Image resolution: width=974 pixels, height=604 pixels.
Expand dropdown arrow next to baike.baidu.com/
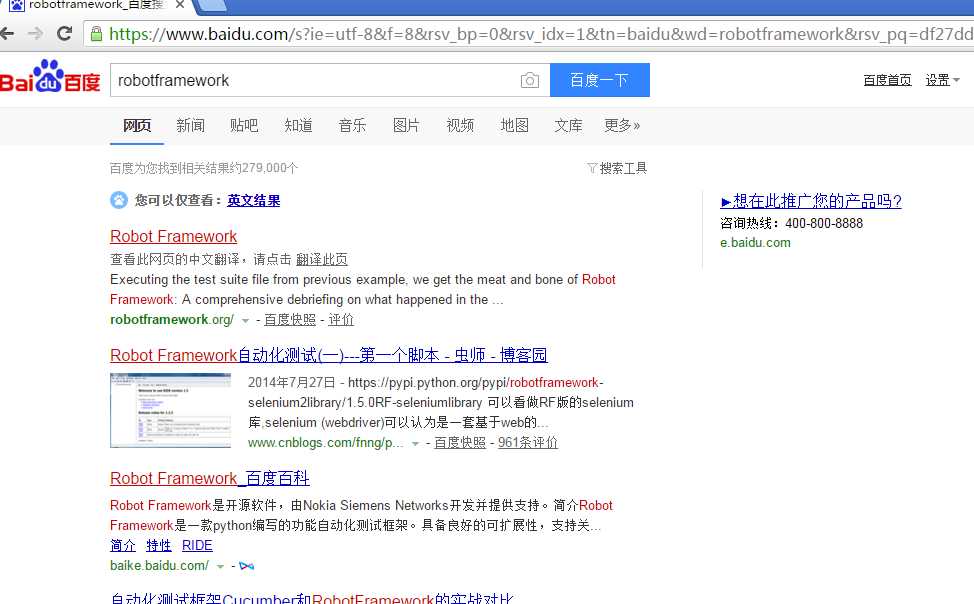click(220, 567)
